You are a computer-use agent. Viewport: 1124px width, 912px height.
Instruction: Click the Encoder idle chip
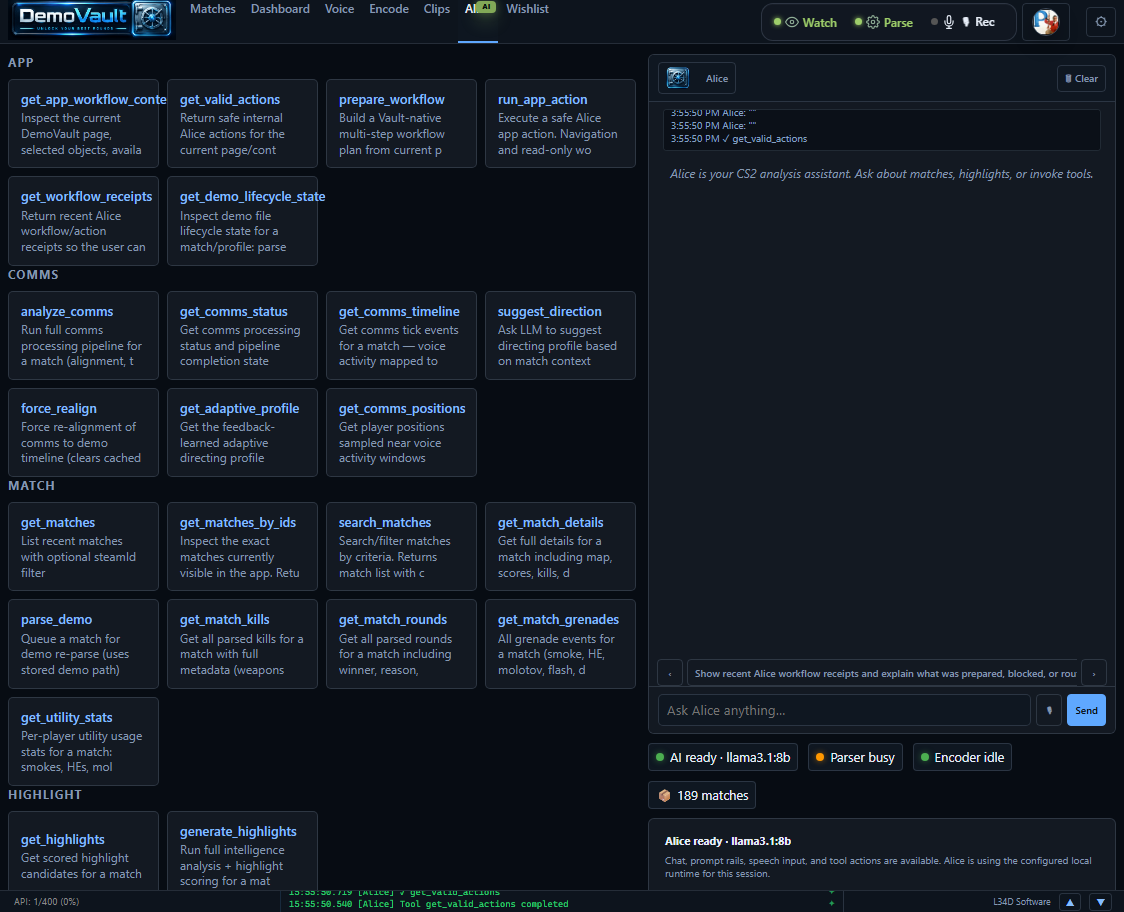pyautogui.click(x=962, y=757)
